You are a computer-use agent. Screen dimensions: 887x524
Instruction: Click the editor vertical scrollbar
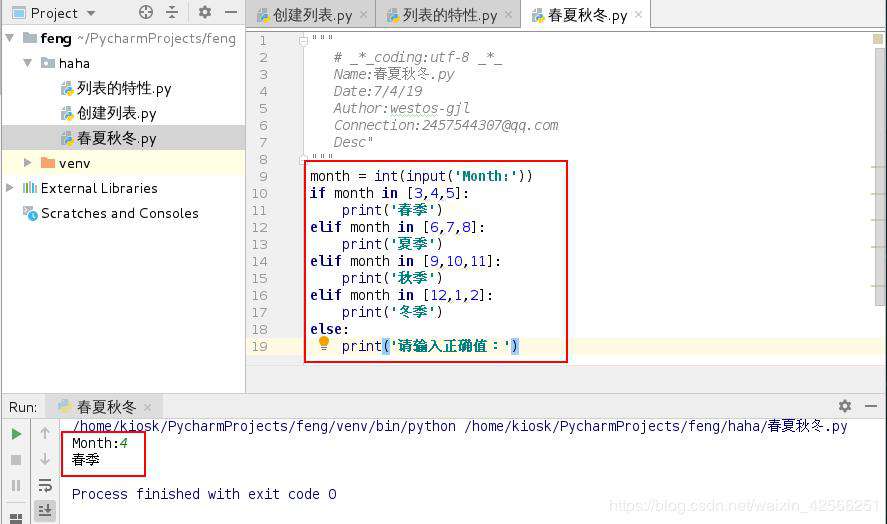click(880, 175)
